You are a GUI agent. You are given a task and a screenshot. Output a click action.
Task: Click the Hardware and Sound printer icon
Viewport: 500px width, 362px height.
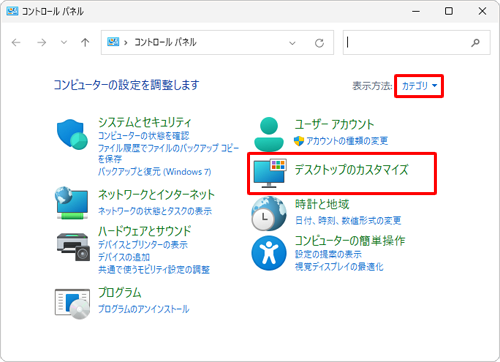(x=73, y=247)
